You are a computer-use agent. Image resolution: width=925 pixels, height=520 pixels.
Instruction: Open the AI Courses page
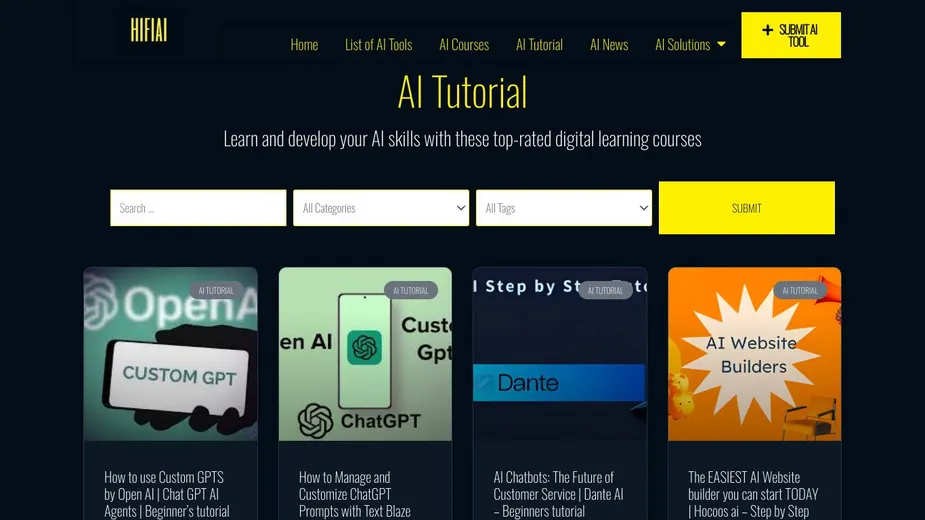(x=464, y=44)
